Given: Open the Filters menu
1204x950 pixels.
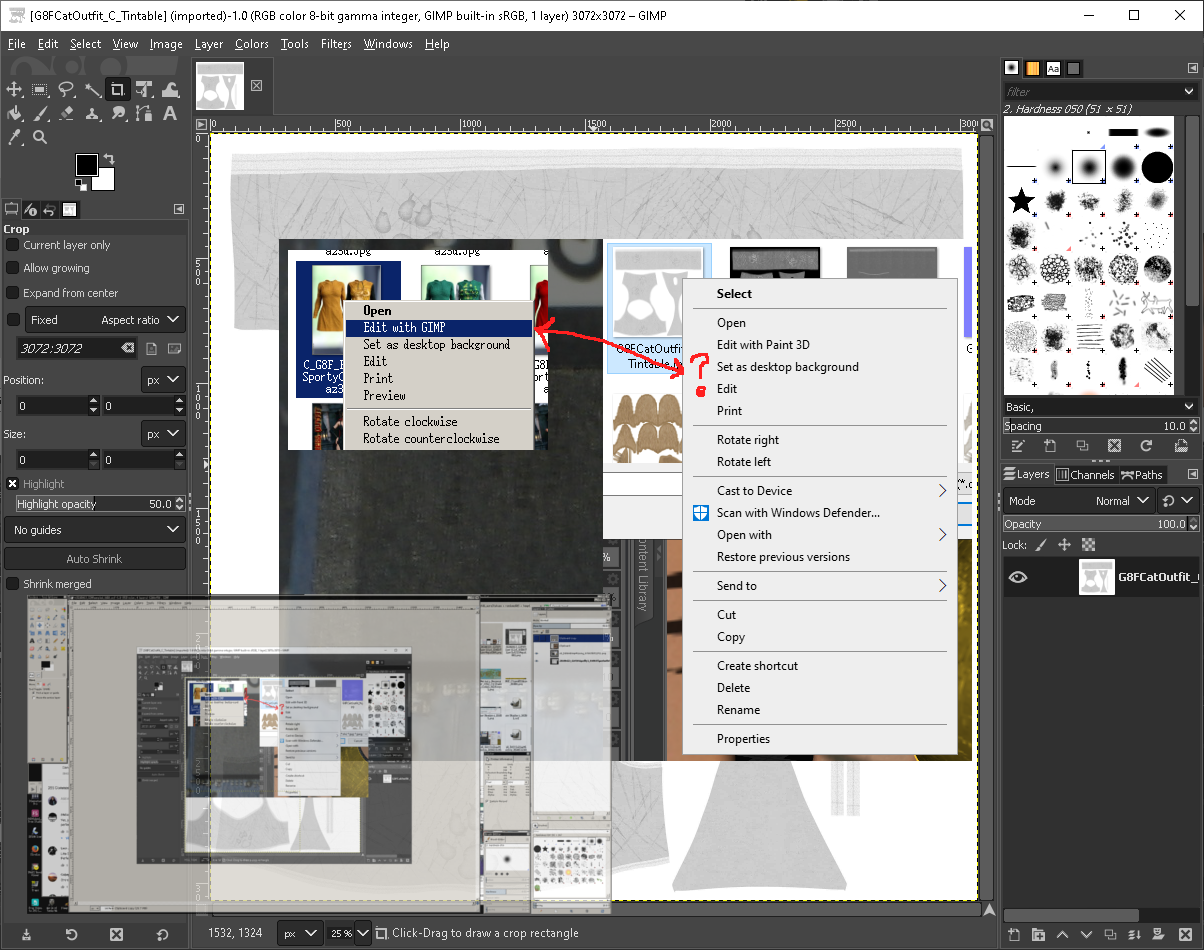Looking at the screenshot, I should pyautogui.click(x=336, y=44).
